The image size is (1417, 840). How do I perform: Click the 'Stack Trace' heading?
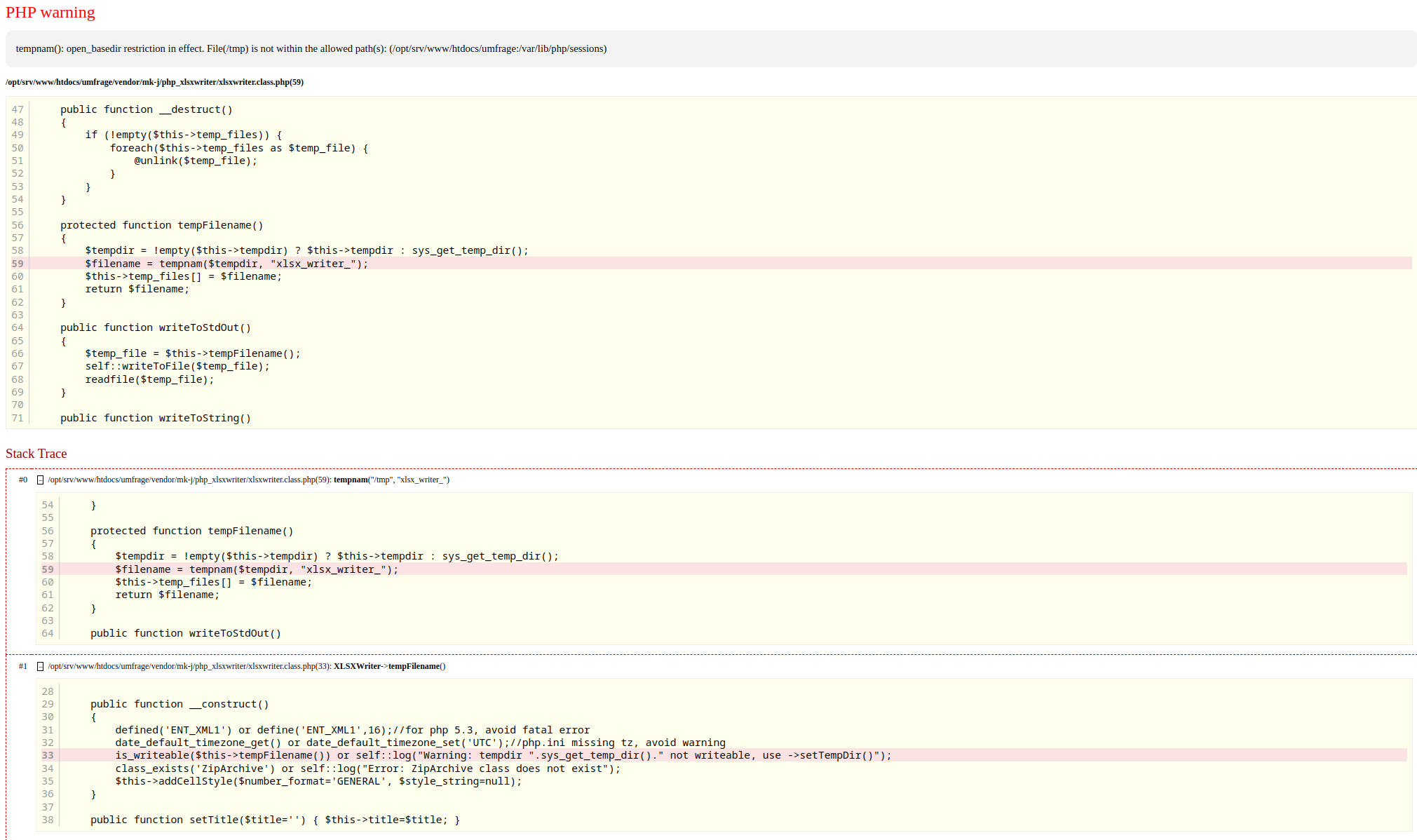tap(36, 454)
